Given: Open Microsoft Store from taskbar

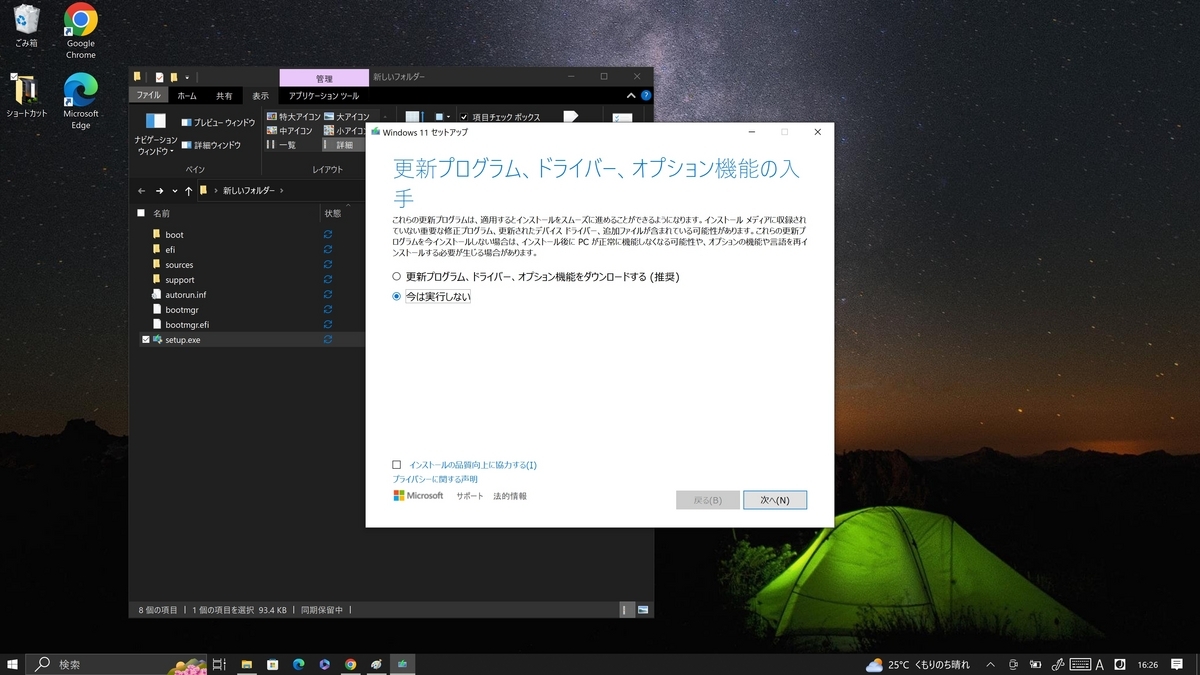Looking at the screenshot, I should [x=272, y=664].
